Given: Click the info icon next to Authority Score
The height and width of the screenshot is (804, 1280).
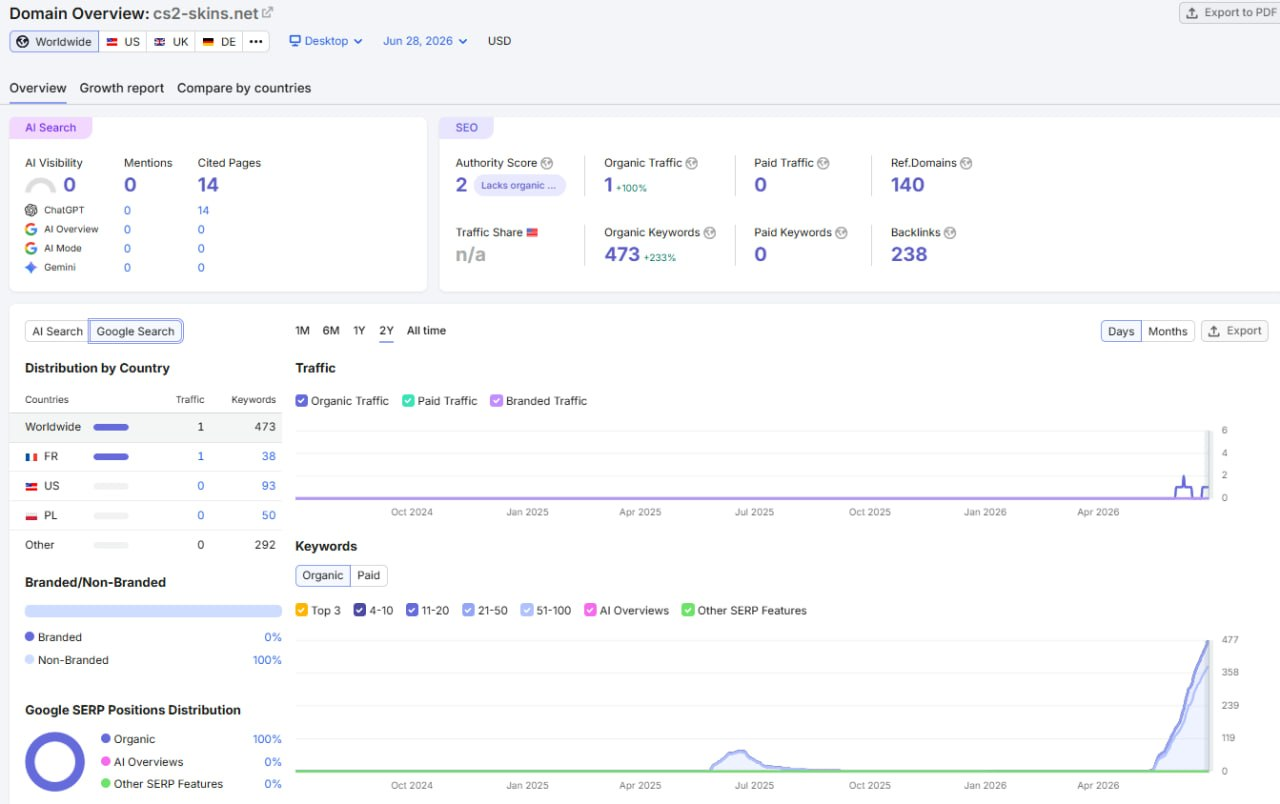Looking at the screenshot, I should pyautogui.click(x=547, y=163).
